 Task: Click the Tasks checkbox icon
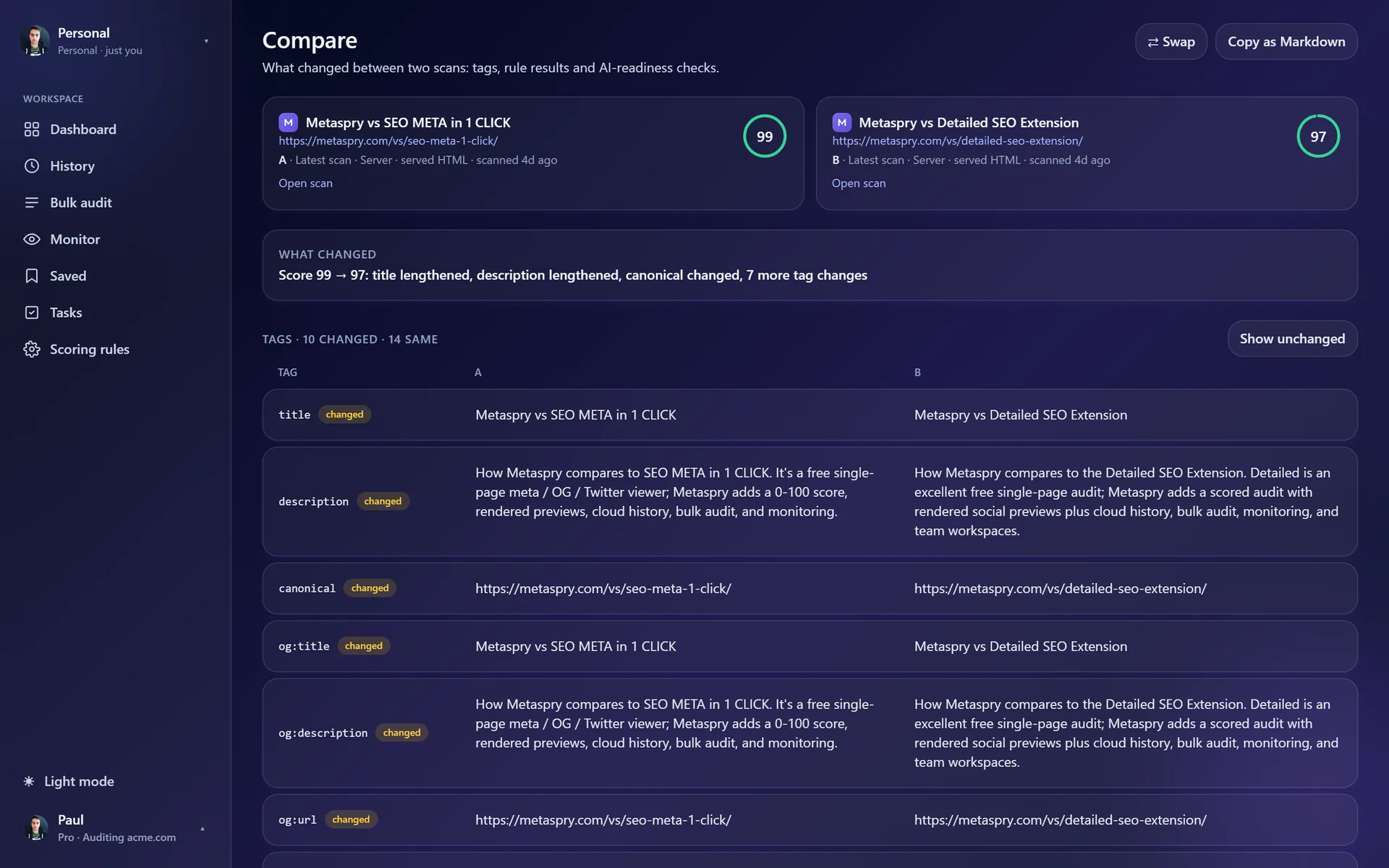coord(32,312)
